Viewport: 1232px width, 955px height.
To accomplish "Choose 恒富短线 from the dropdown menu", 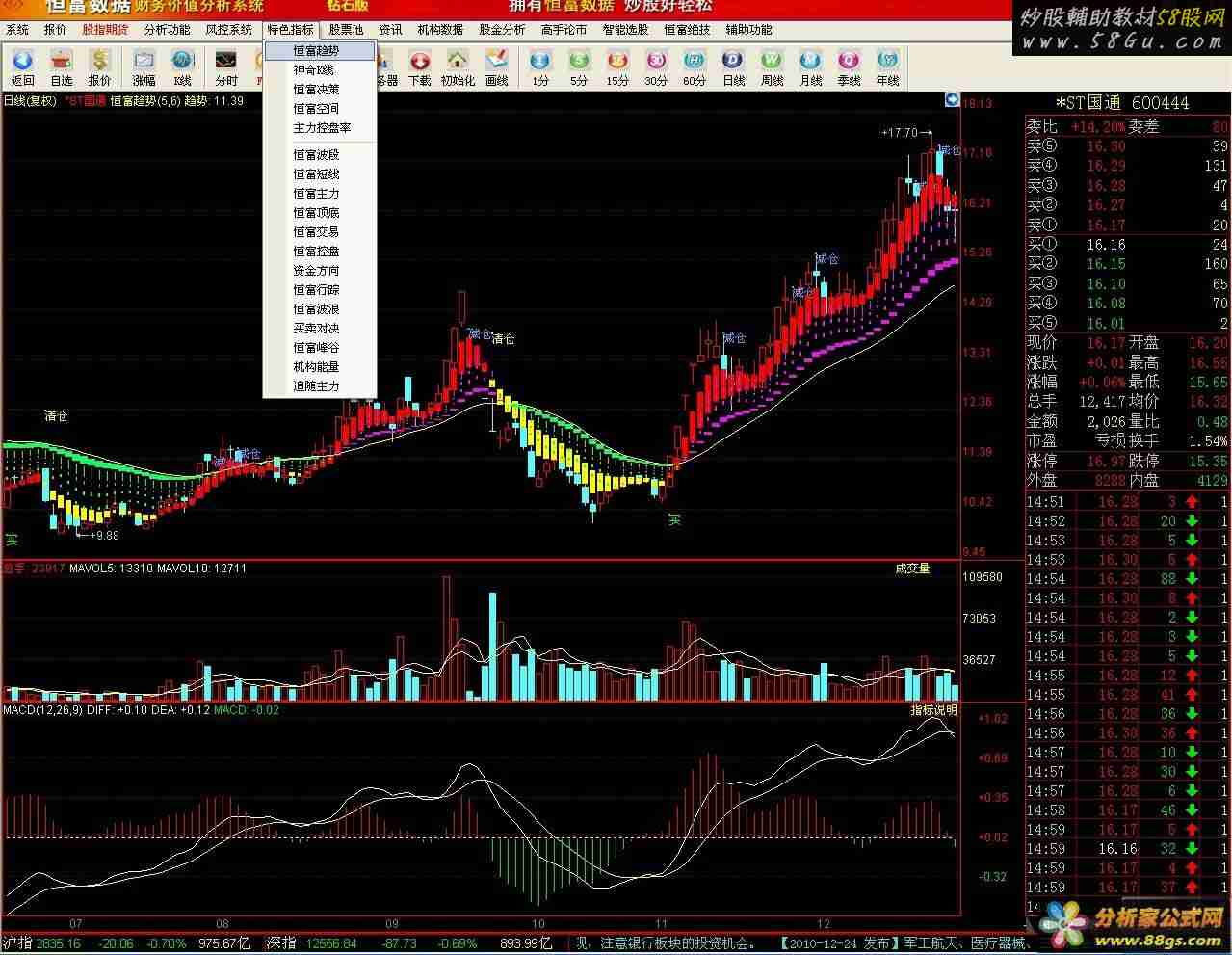I will [320, 174].
